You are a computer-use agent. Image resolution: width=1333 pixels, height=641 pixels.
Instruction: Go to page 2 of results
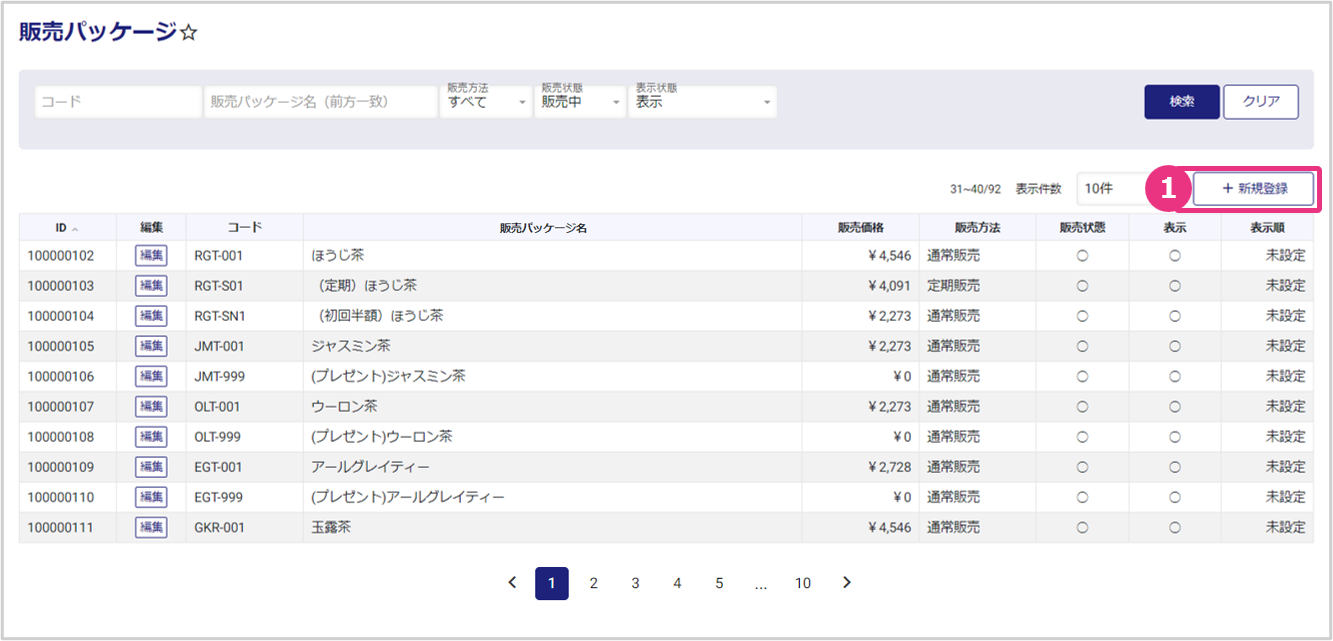point(593,583)
